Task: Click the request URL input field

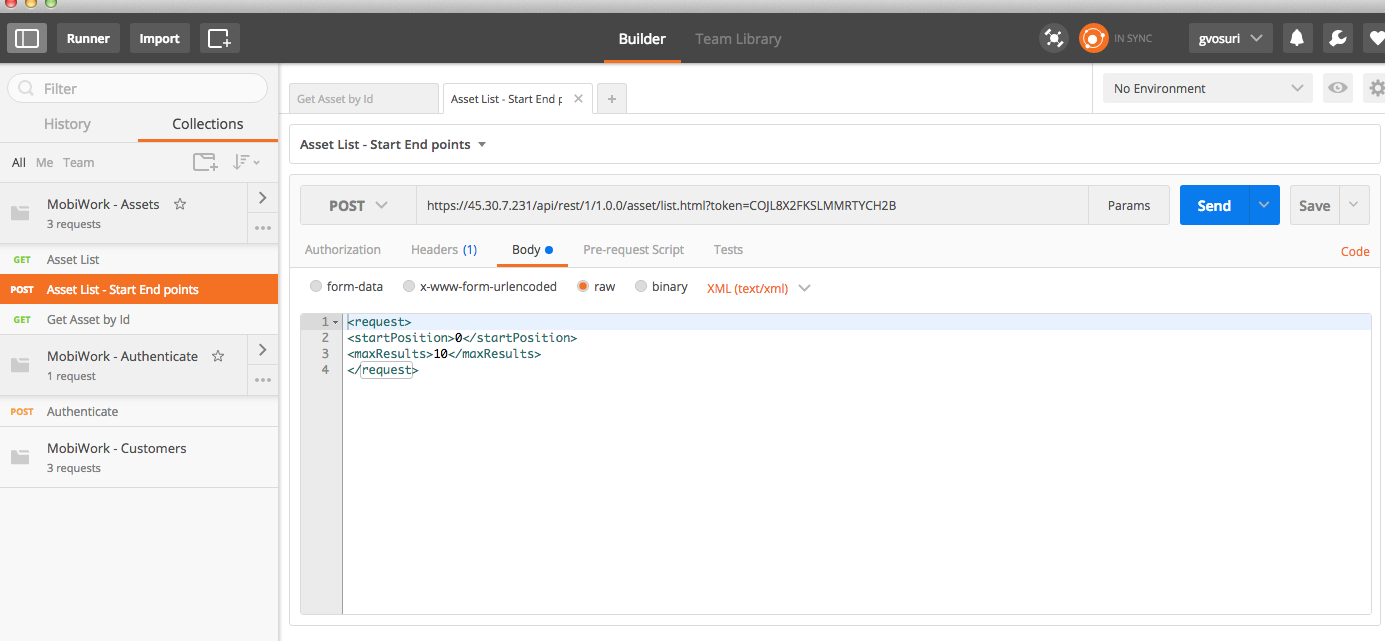Action: (750, 205)
